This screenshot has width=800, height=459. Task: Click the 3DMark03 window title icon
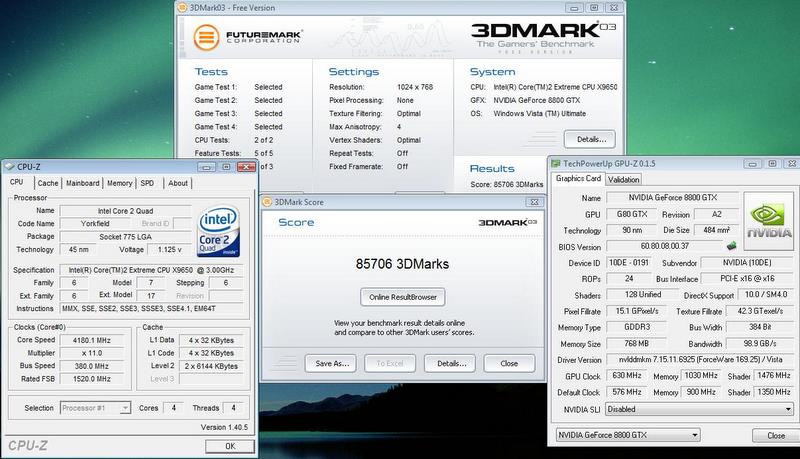[x=182, y=8]
